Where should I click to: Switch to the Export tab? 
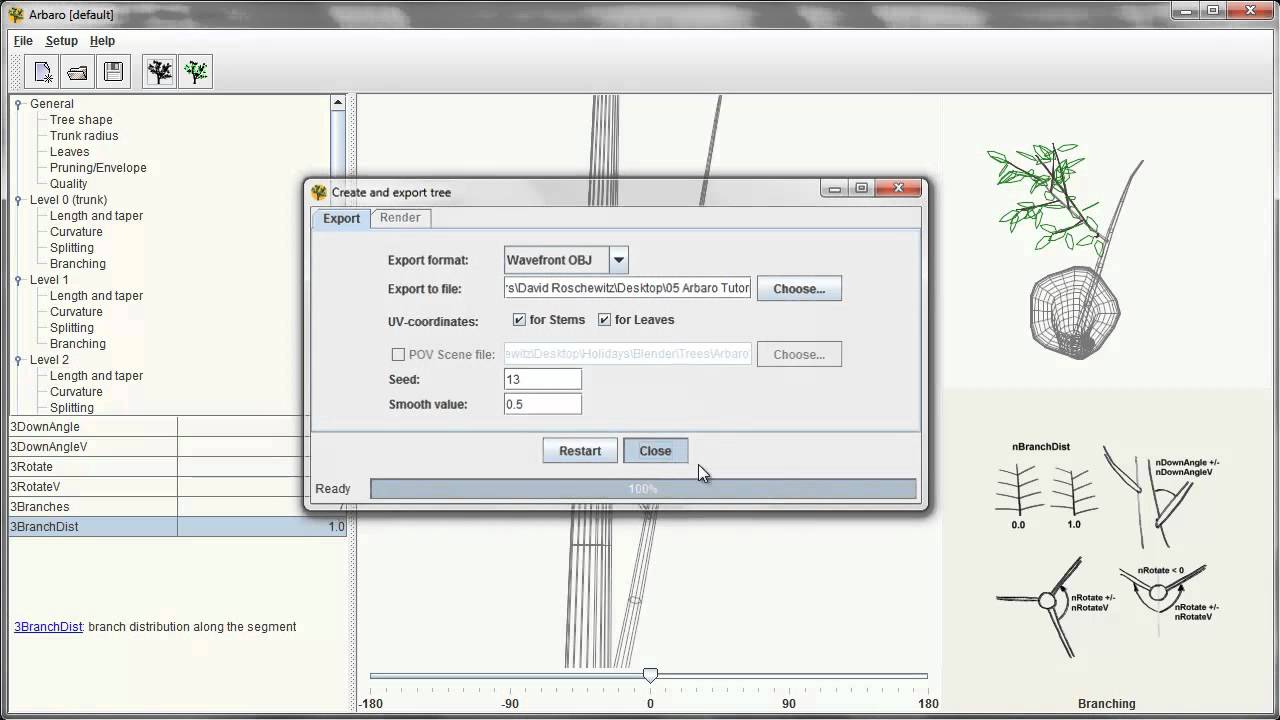(x=341, y=218)
